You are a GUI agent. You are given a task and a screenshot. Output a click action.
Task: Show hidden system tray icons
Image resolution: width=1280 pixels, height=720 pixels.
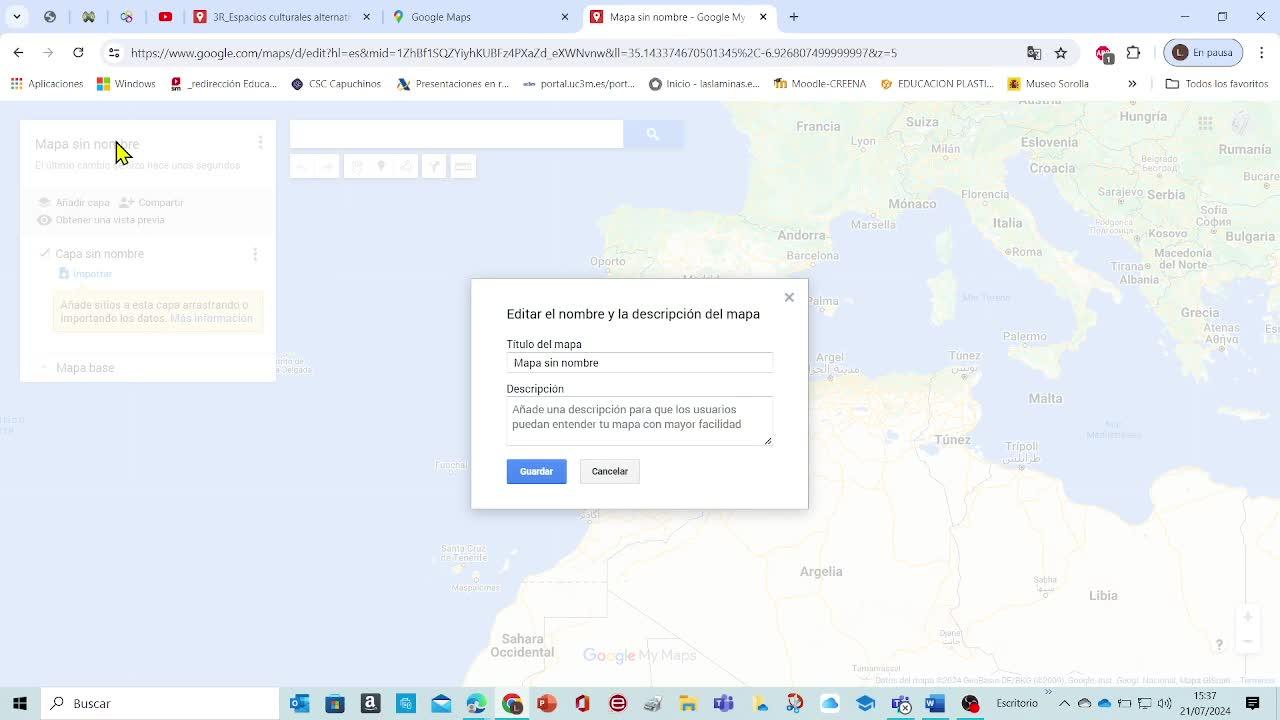(x=1065, y=704)
